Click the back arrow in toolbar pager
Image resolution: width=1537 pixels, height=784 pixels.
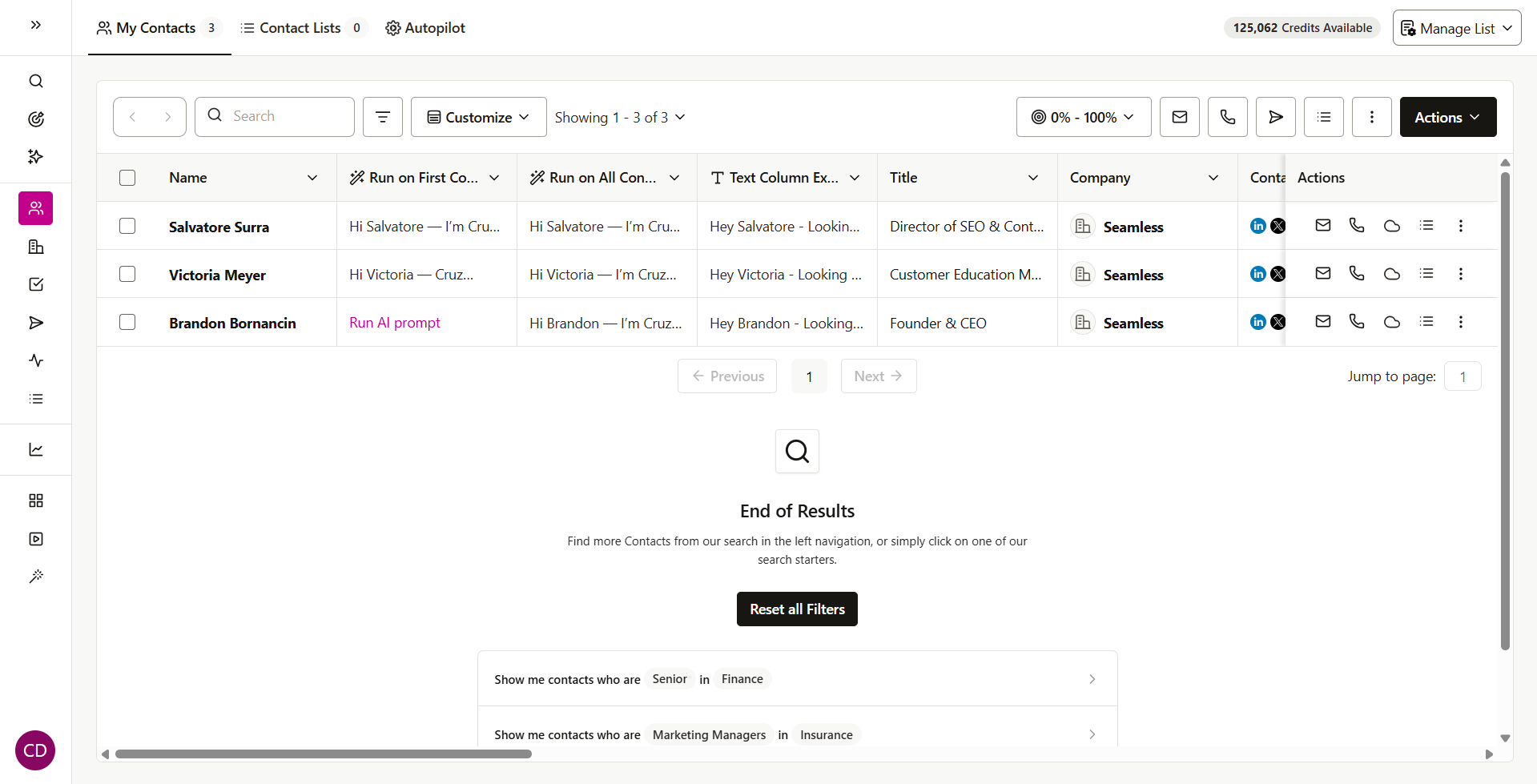click(132, 117)
